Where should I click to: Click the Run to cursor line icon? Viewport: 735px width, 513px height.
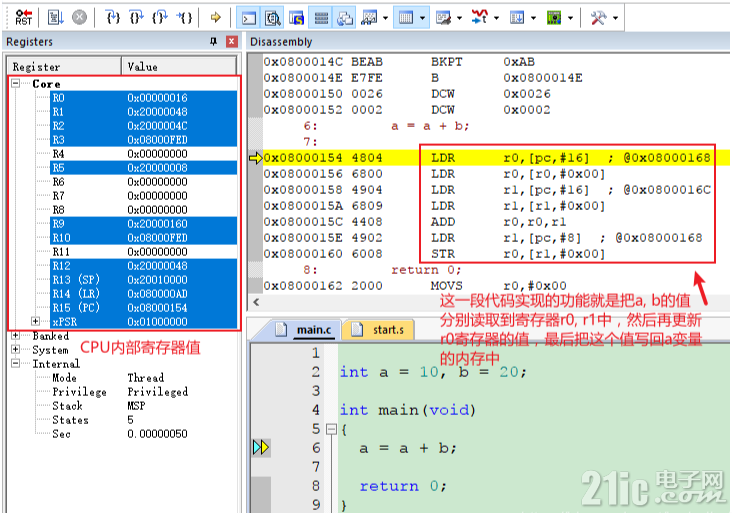point(184,18)
